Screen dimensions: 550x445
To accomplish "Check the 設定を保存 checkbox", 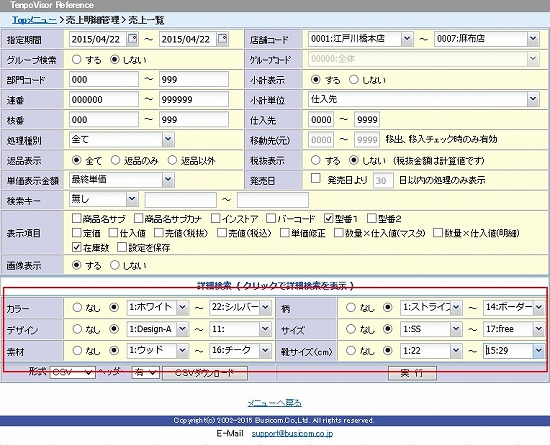I will 122,247.
